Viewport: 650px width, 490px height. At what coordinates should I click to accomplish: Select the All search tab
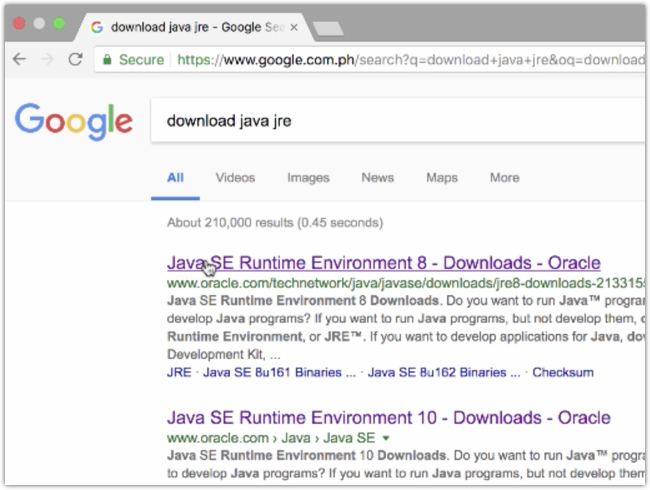[175, 178]
